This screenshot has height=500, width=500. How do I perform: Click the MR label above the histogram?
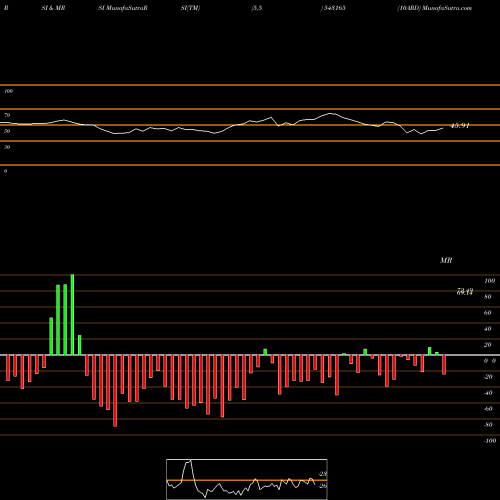[446, 260]
